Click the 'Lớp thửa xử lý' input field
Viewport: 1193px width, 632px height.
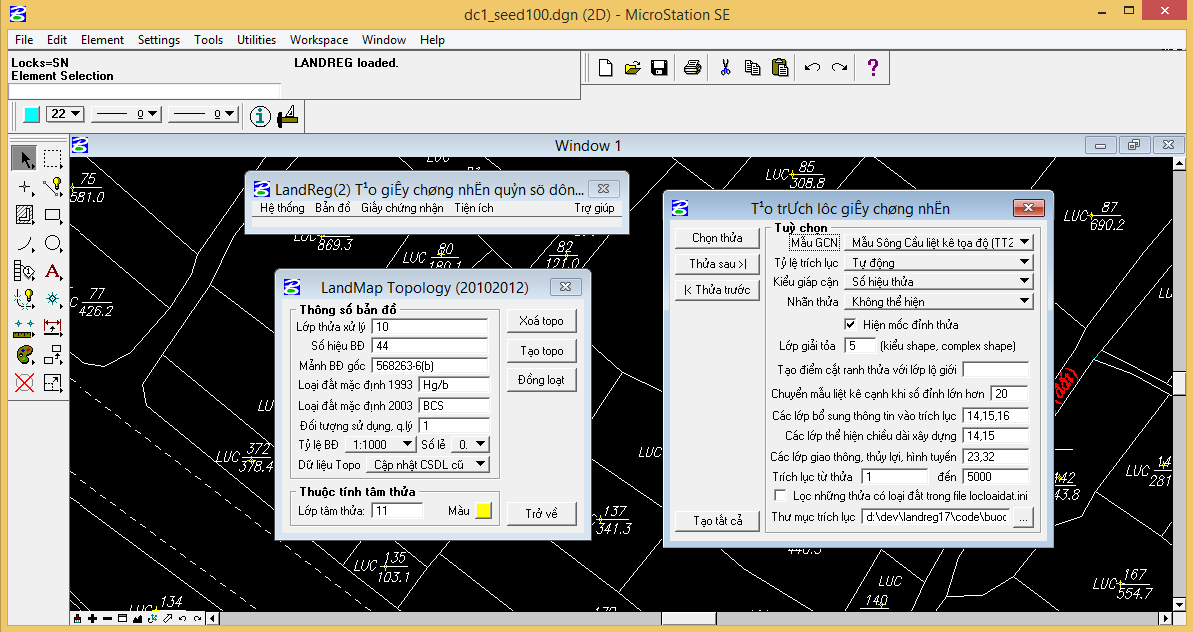tap(430, 327)
